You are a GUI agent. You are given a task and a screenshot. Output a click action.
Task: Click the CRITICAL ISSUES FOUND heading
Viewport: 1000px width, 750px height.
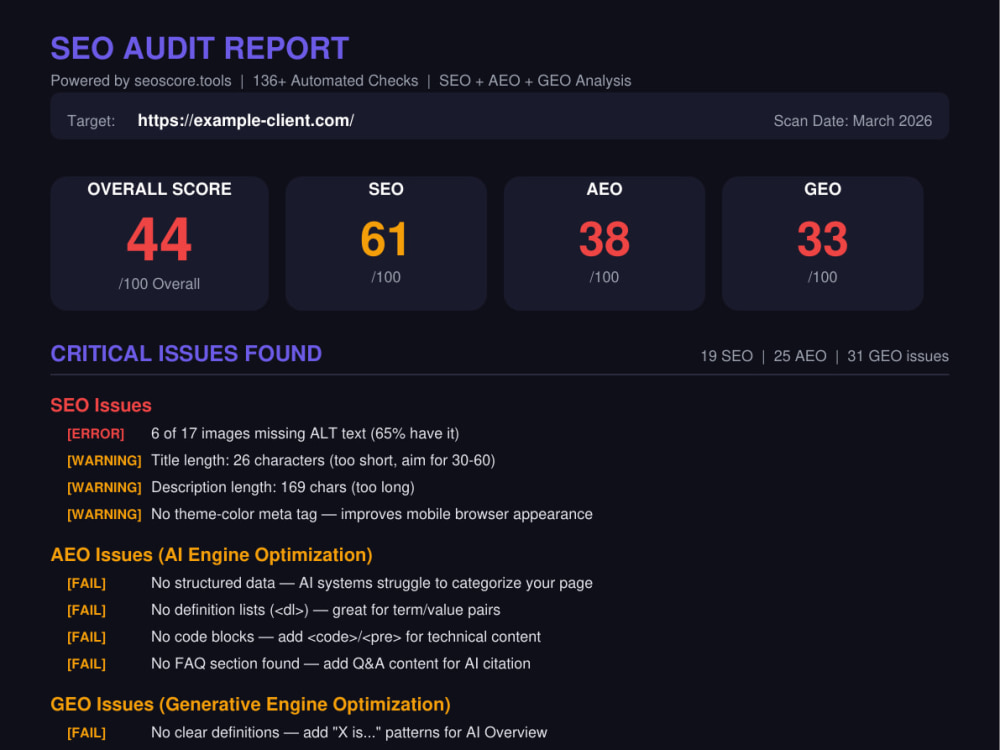pos(186,354)
